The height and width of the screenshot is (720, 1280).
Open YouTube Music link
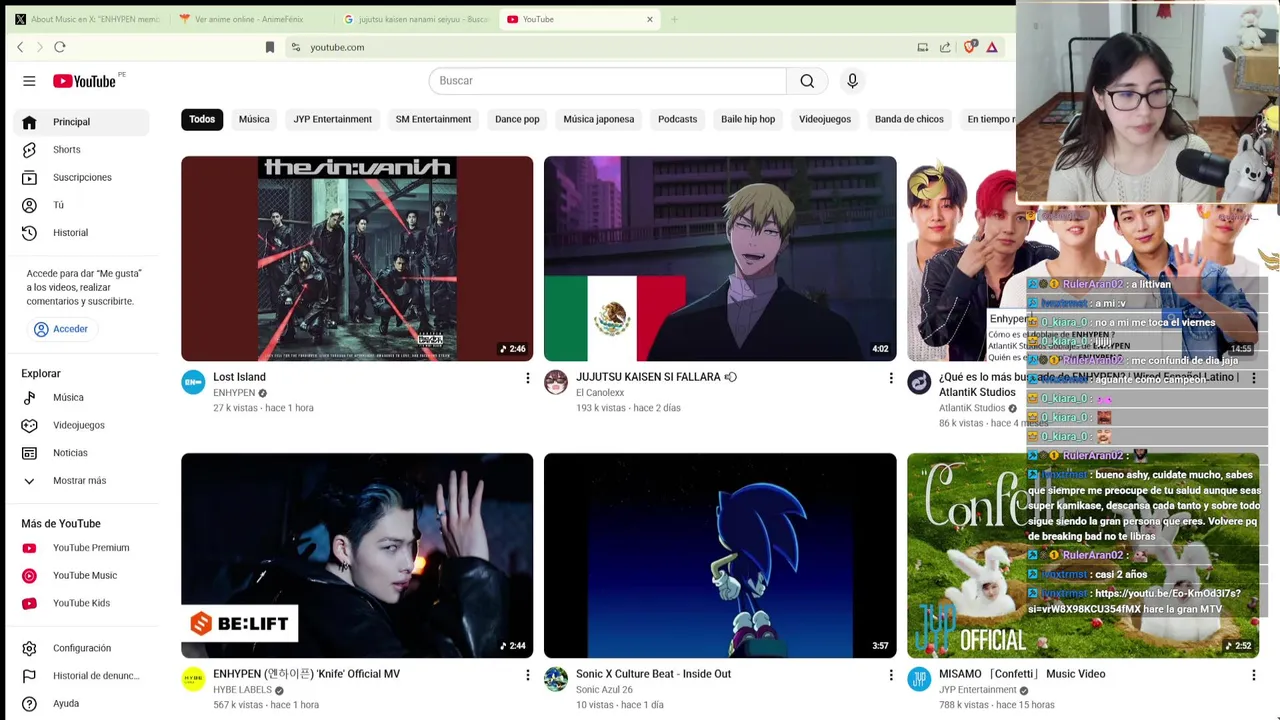81,576
